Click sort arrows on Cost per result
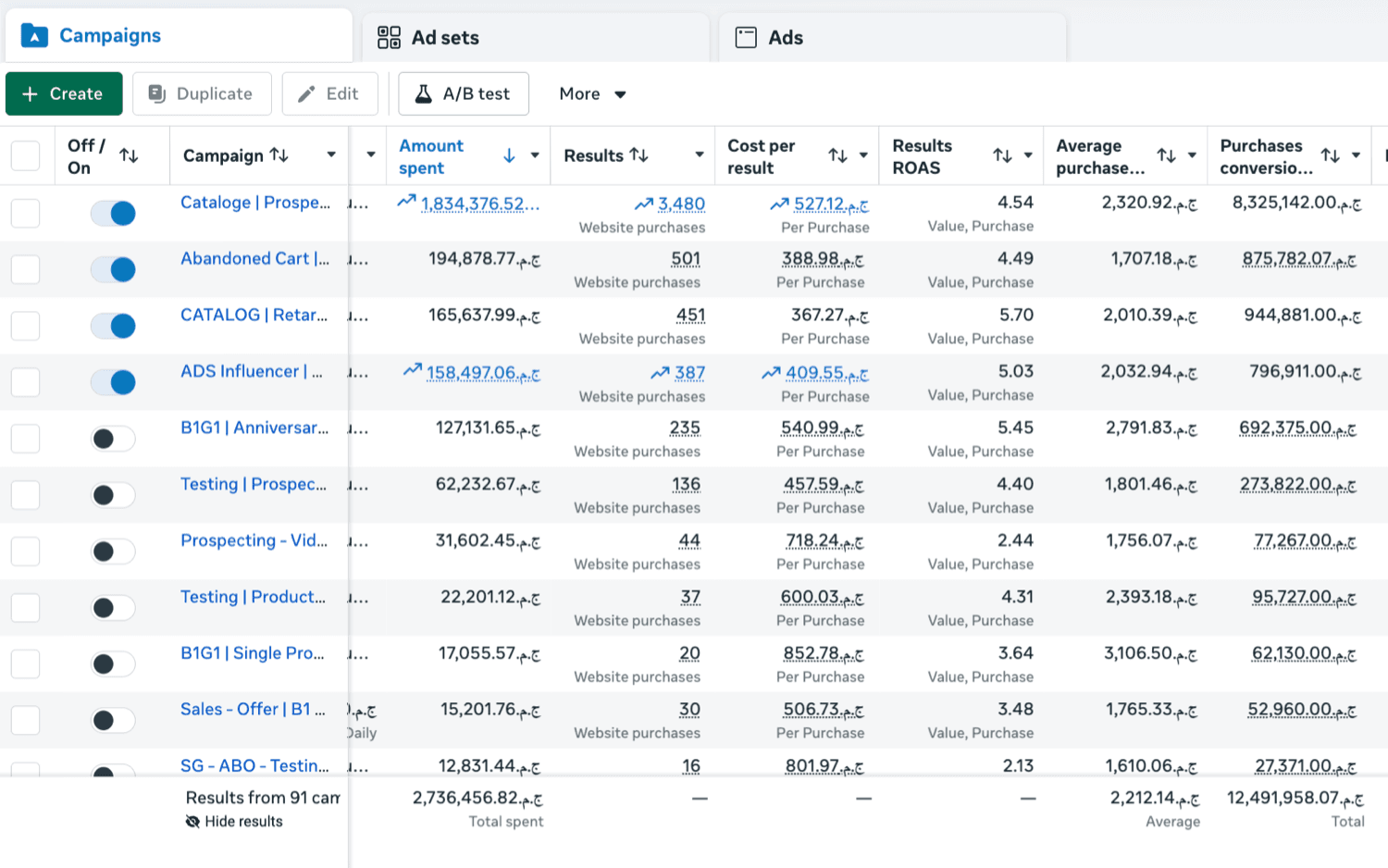 coord(837,155)
